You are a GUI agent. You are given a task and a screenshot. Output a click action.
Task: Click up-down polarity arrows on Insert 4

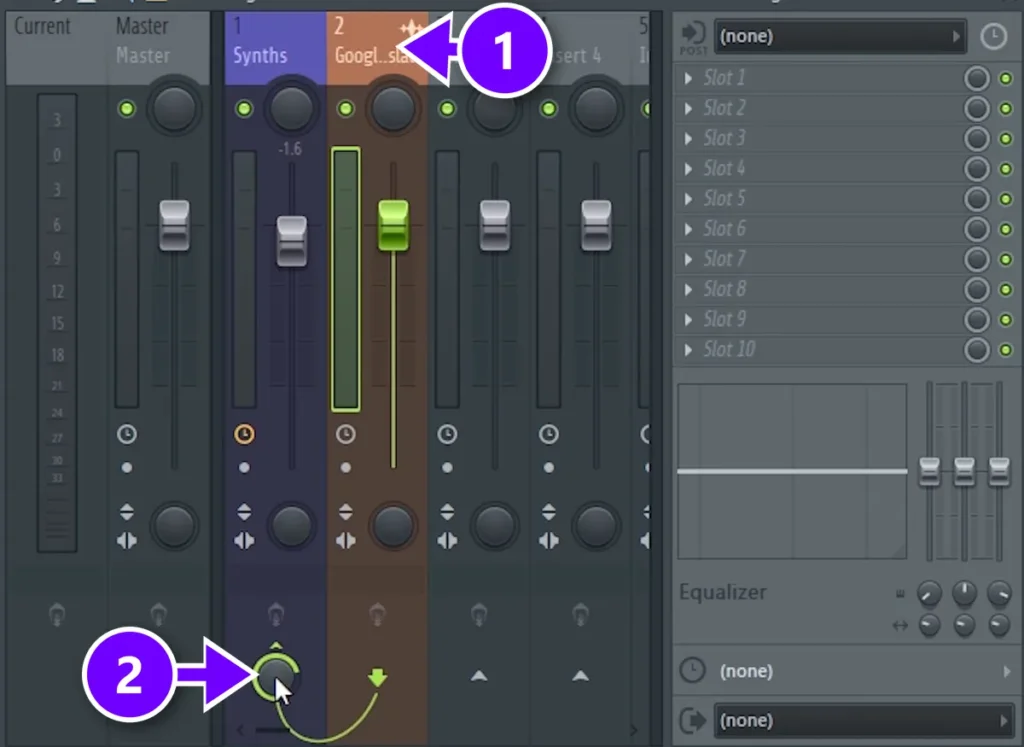pos(549,512)
